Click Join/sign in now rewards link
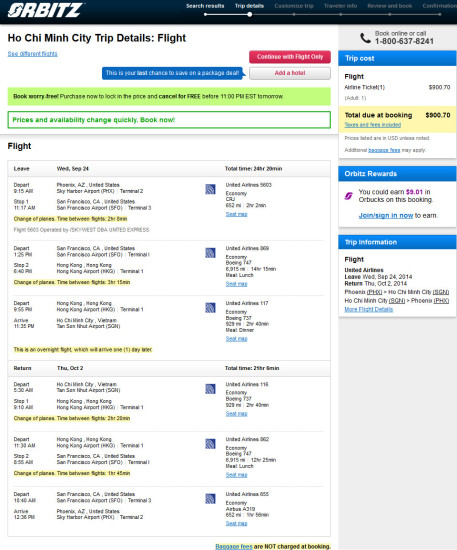The height and width of the screenshot is (550, 457). 385,215
